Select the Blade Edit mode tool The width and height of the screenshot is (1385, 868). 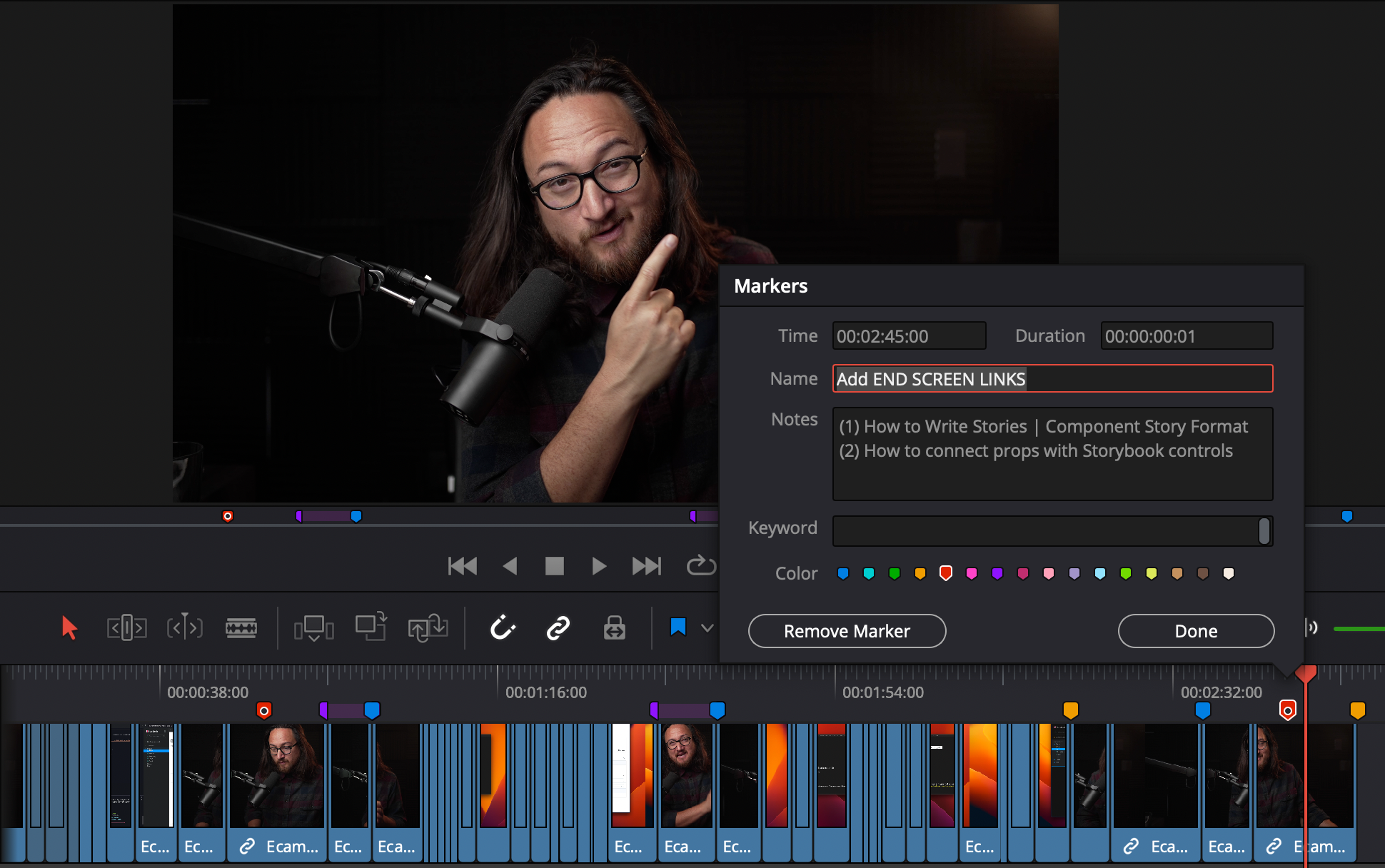click(242, 628)
